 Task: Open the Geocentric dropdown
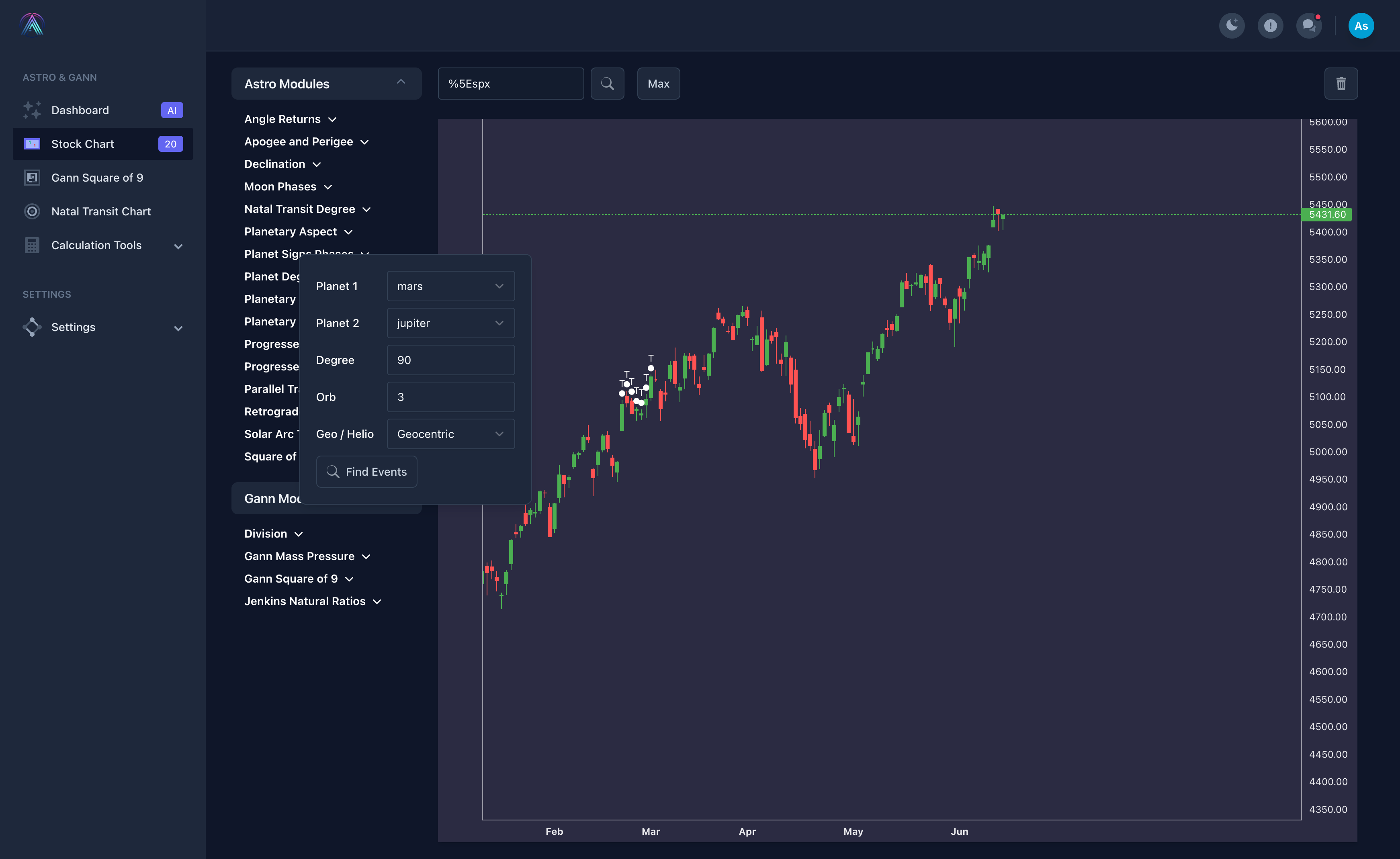(x=450, y=434)
